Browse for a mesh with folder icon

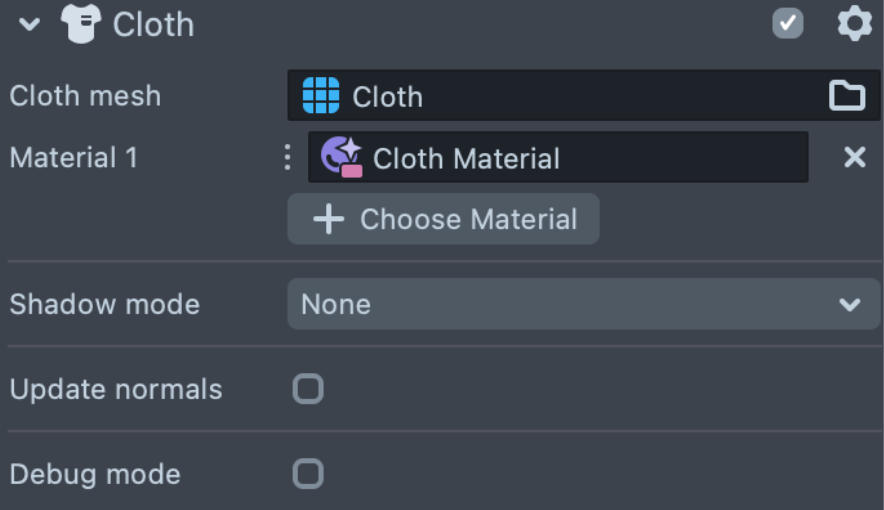(x=847, y=96)
